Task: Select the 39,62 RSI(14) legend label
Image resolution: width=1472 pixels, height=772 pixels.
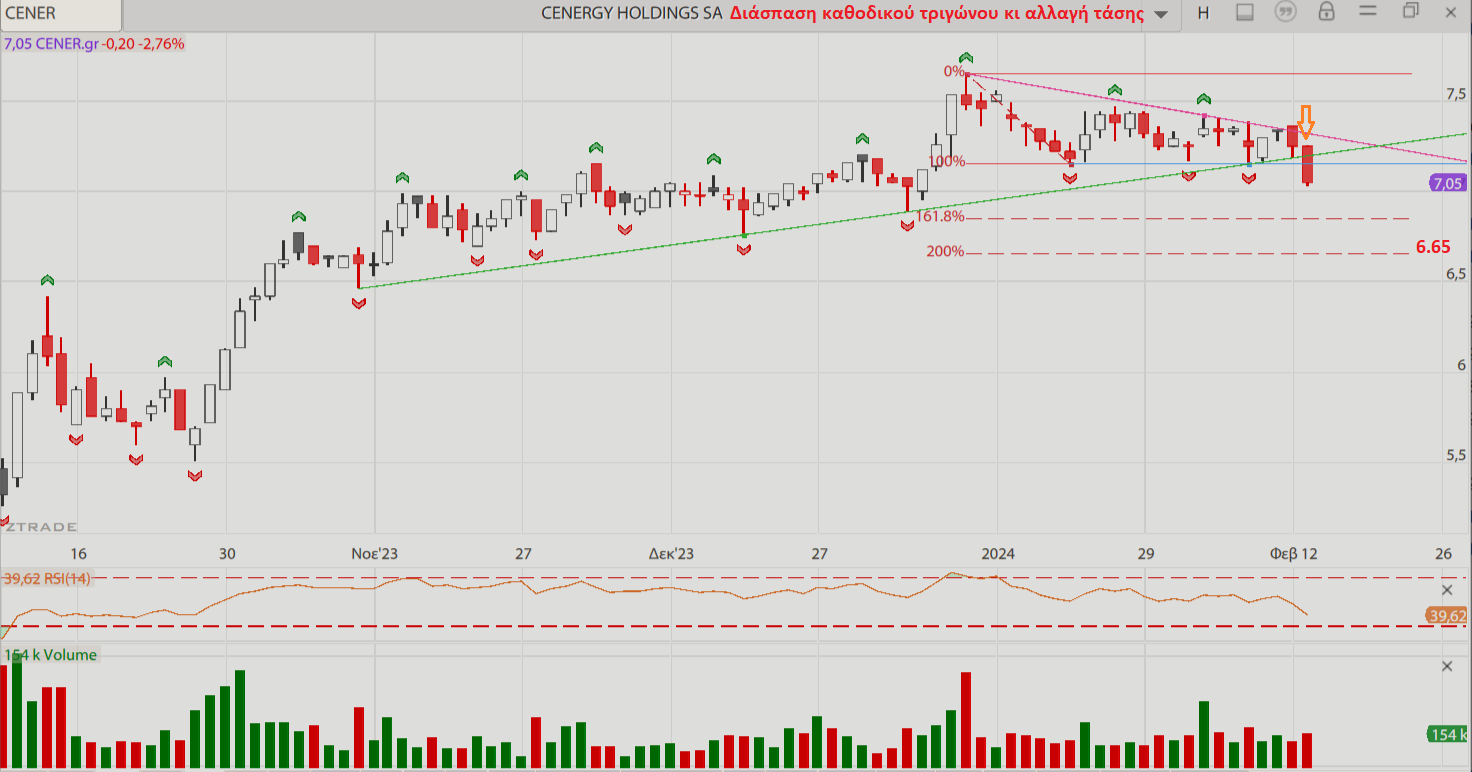Action: pos(47,578)
